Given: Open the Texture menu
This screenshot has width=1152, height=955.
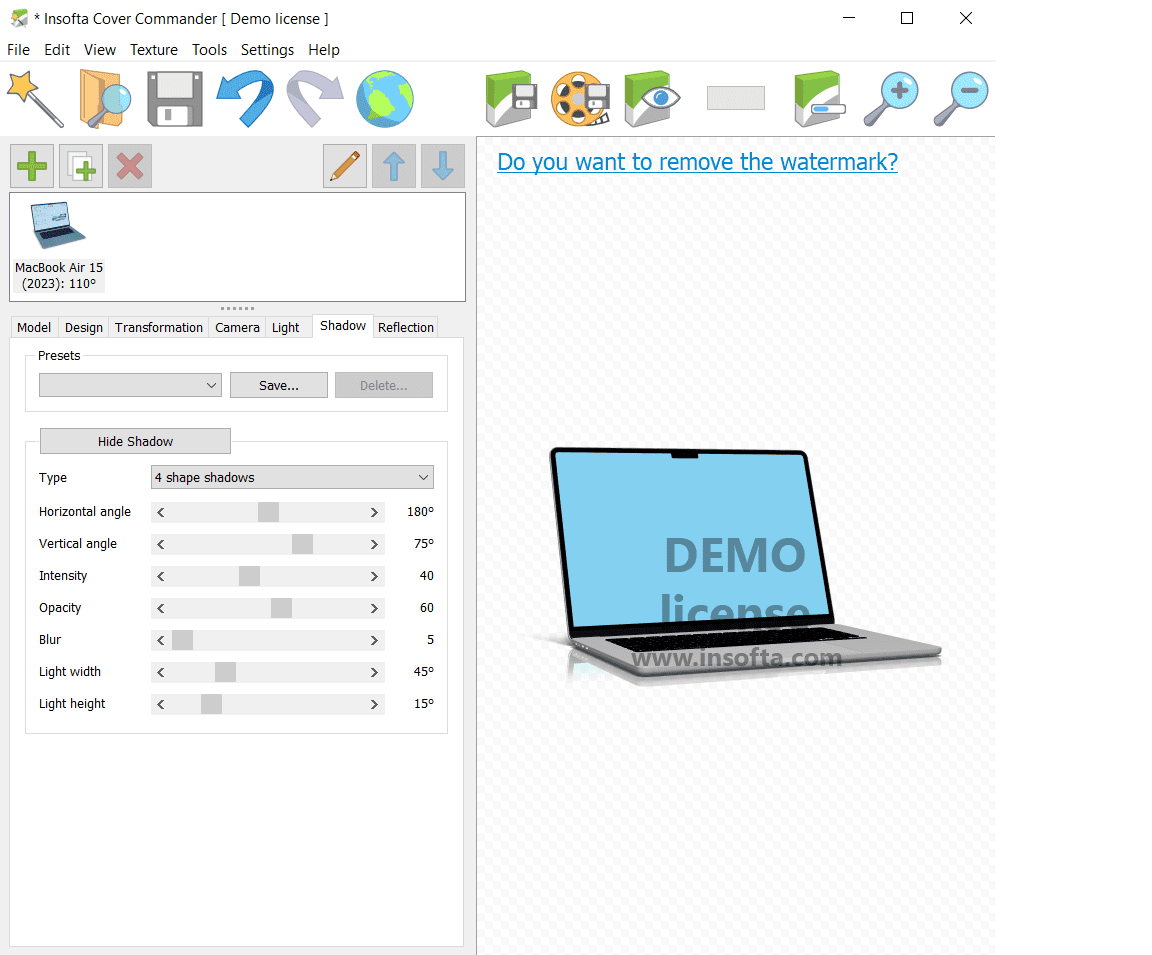Looking at the screenshot, I should (x=154, y=50).
